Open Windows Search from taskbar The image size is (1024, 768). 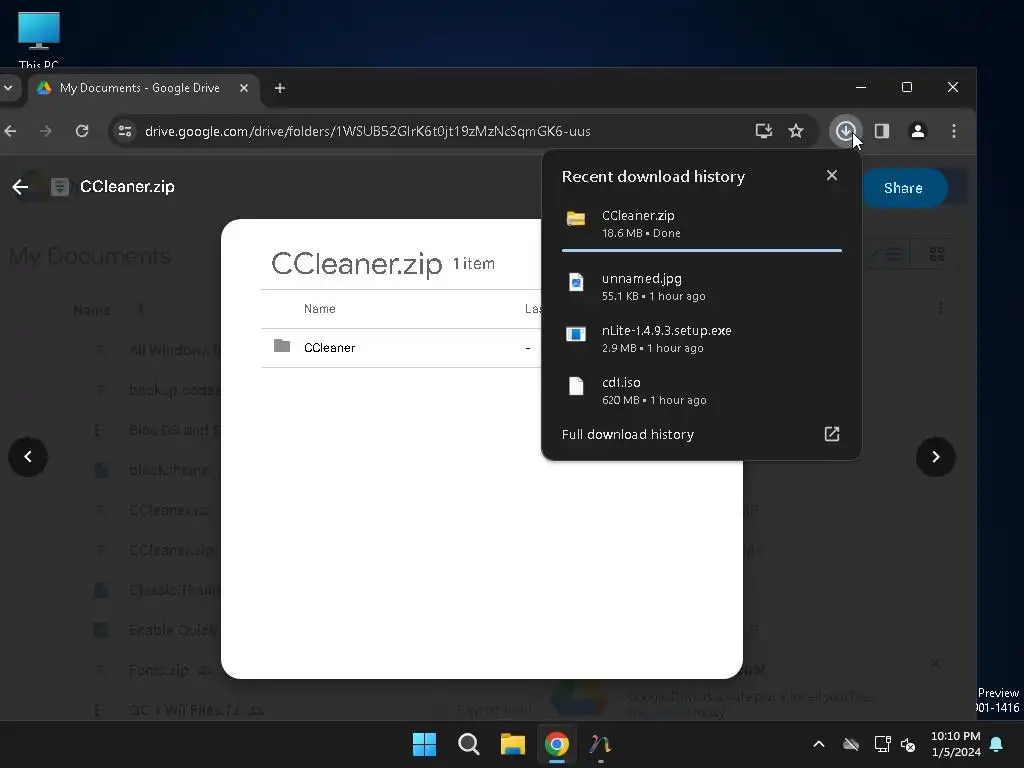[468, 744]
